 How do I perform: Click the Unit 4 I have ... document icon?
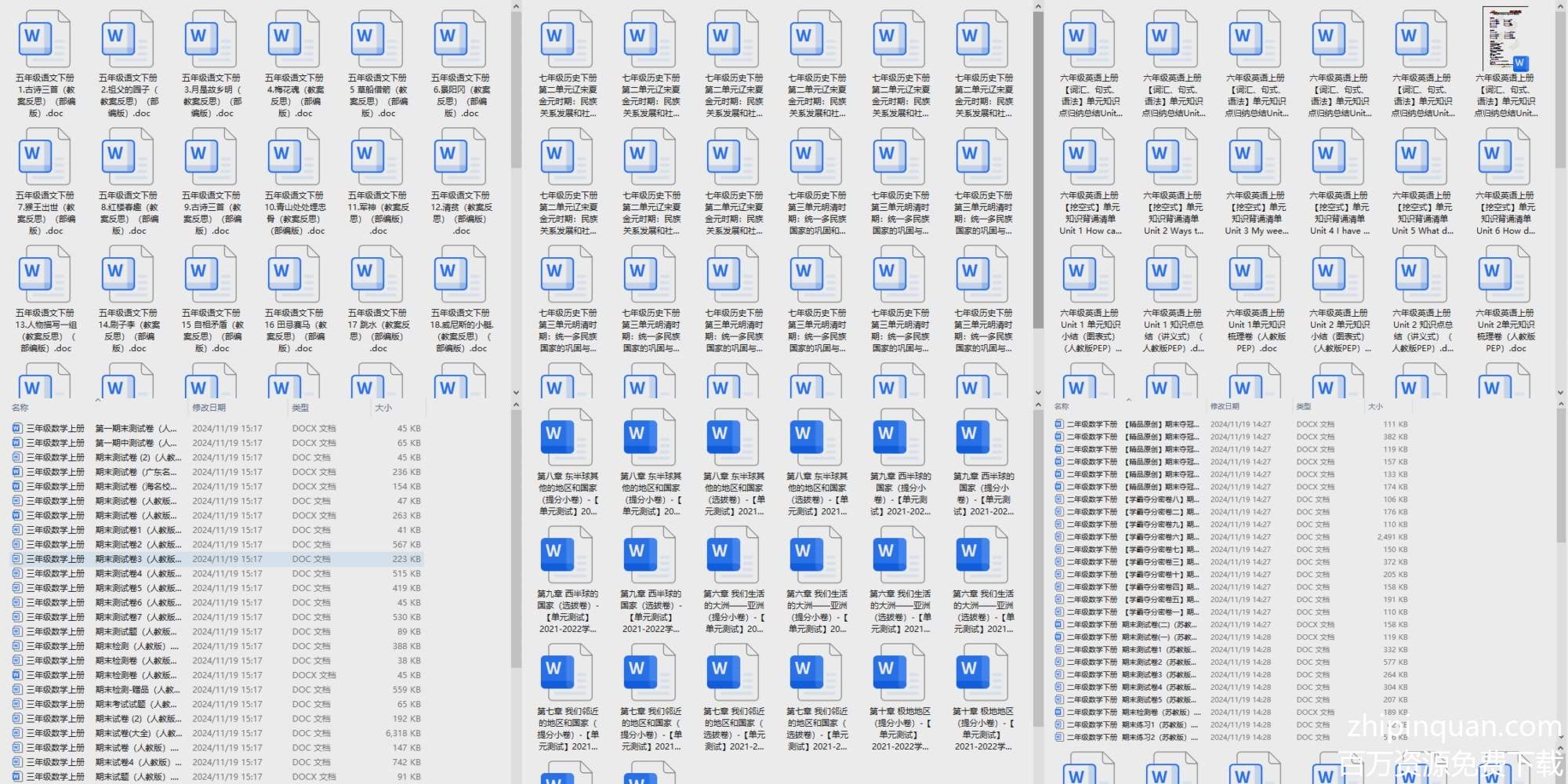pyautogui.click(x=1338, y=157)
